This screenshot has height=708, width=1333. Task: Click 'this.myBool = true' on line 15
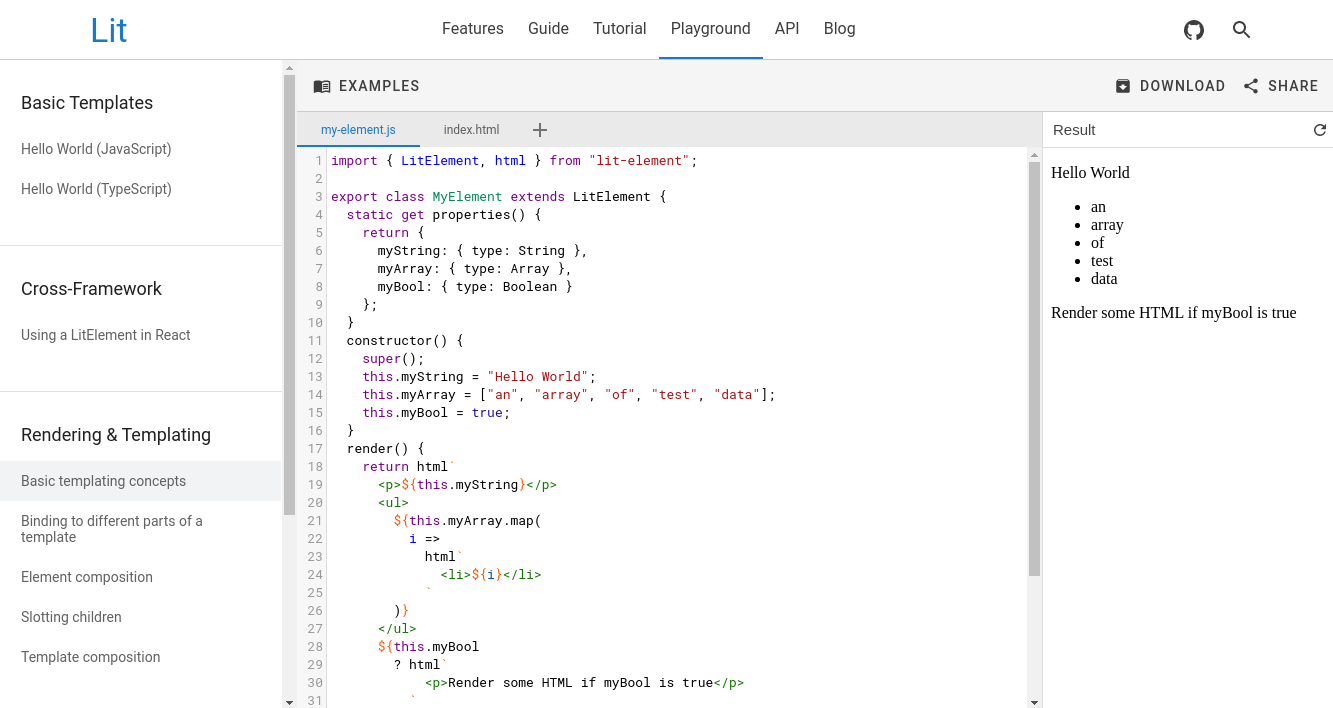pyautogui.click(x=436, y=413)
